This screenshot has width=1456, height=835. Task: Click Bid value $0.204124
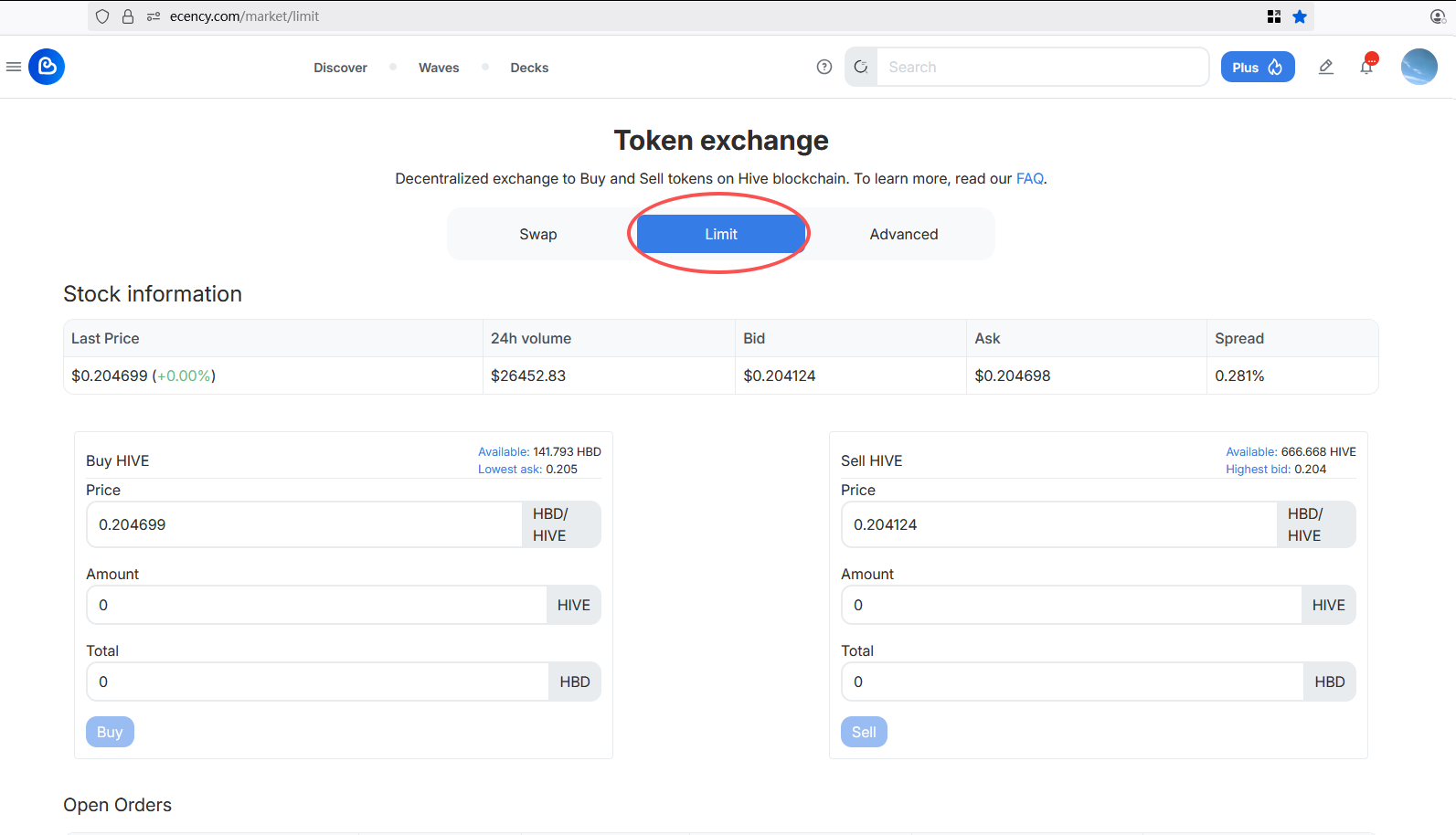pyautogui.click(x=780, y=375)
